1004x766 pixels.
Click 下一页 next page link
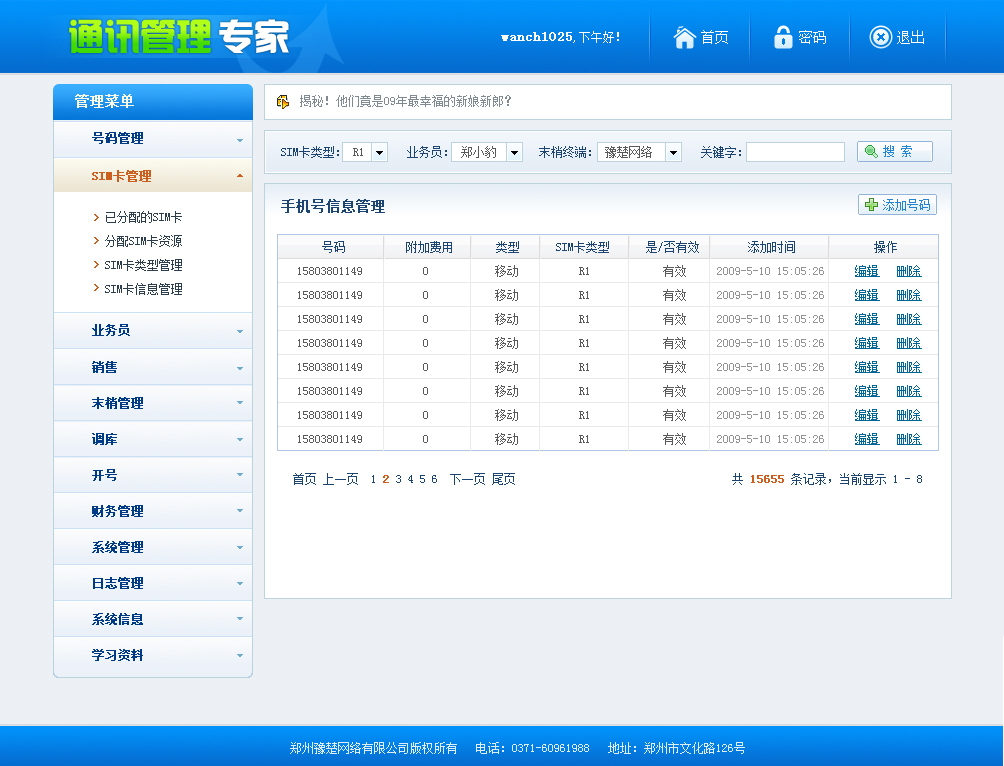point(467,479)
